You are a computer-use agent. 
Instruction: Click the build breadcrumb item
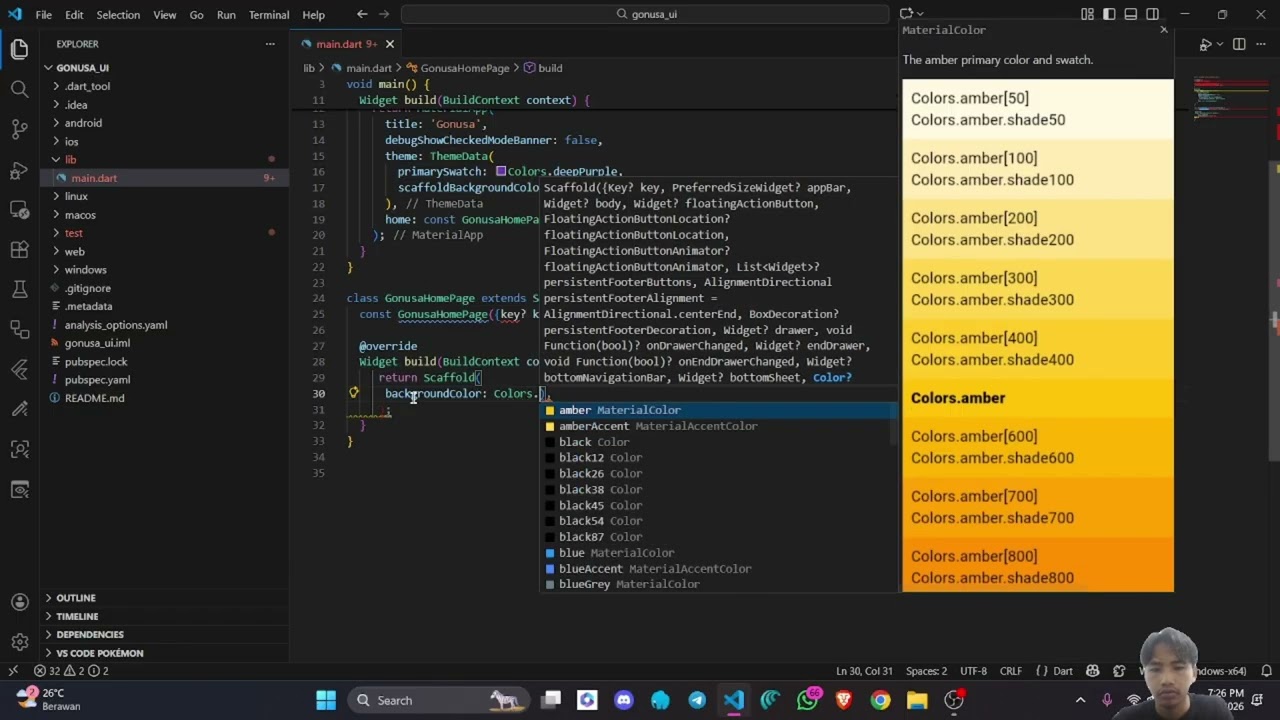pyautogui.click(x=549, y=68)
